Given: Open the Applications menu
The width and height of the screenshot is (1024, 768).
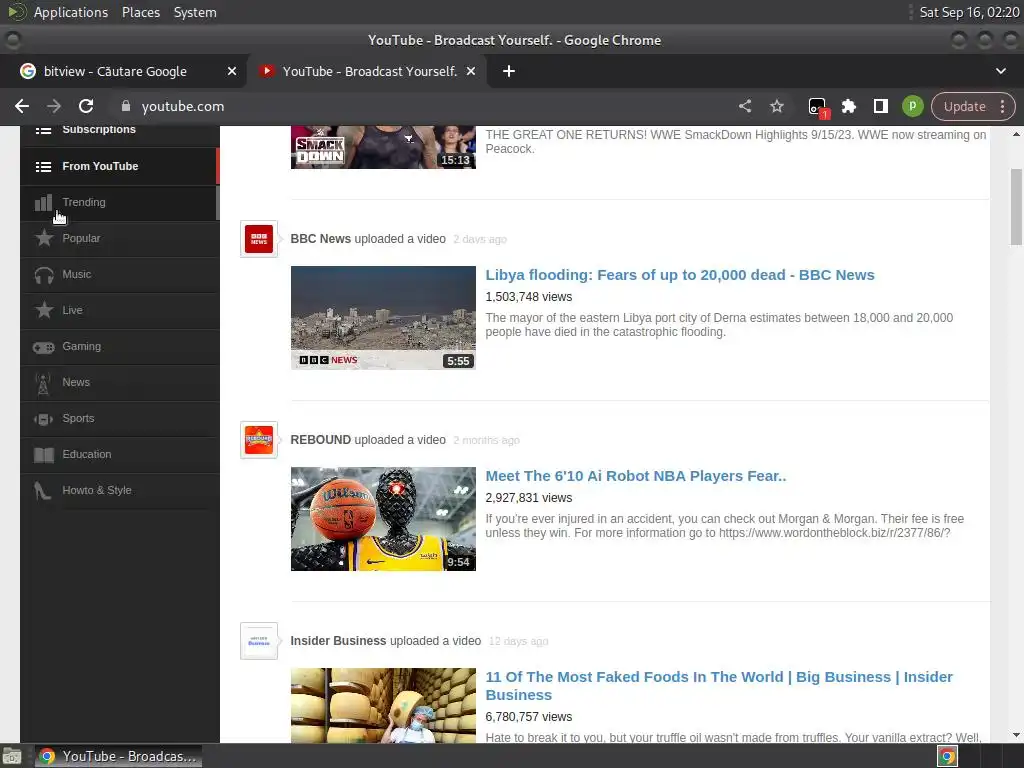Looking at the screenshot, I should click(71, 12).
